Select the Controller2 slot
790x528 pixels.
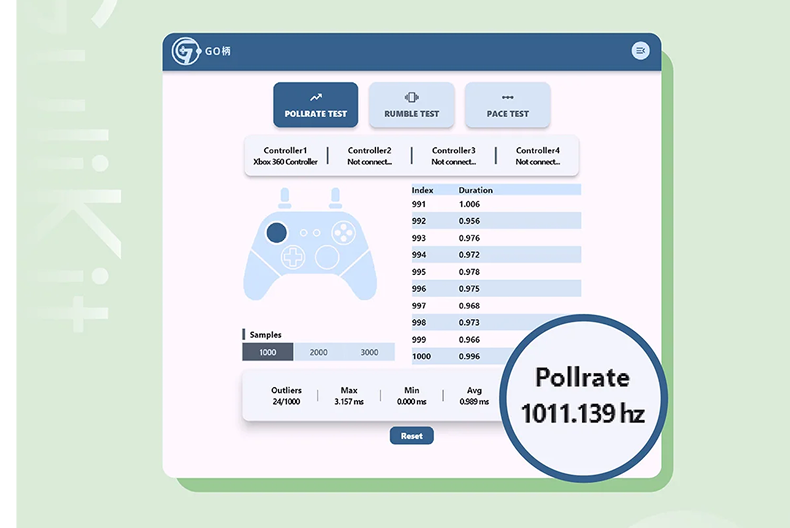pos(369,156)
